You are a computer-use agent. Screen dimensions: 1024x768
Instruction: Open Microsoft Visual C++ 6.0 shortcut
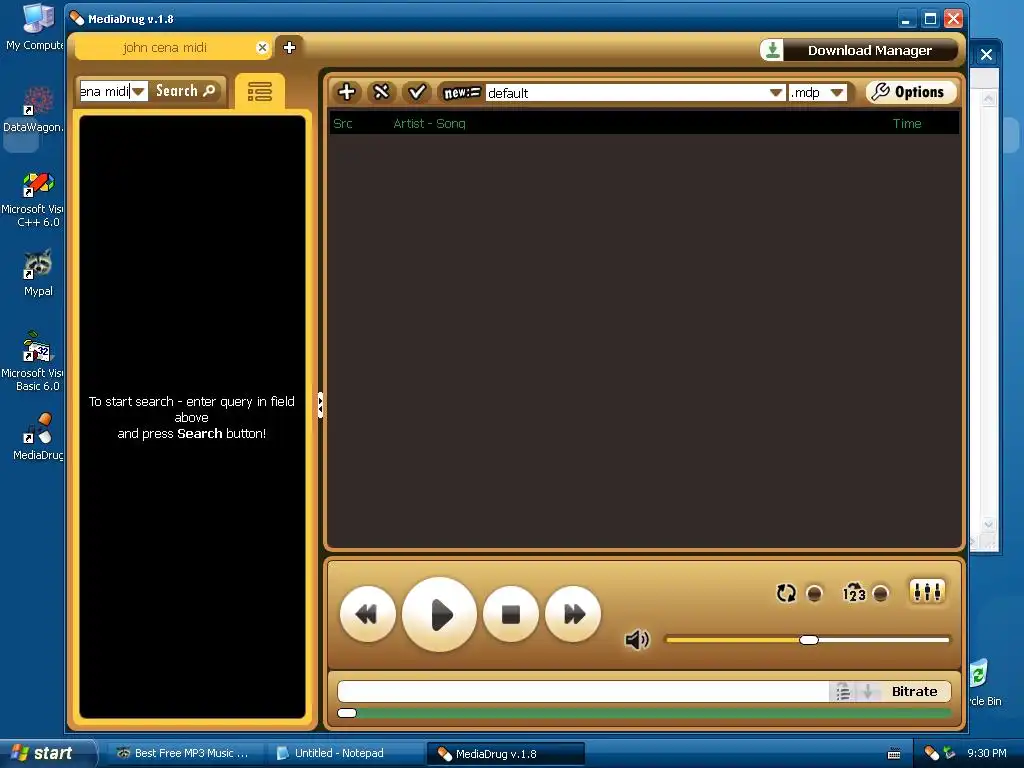click(x=34, y=199)
